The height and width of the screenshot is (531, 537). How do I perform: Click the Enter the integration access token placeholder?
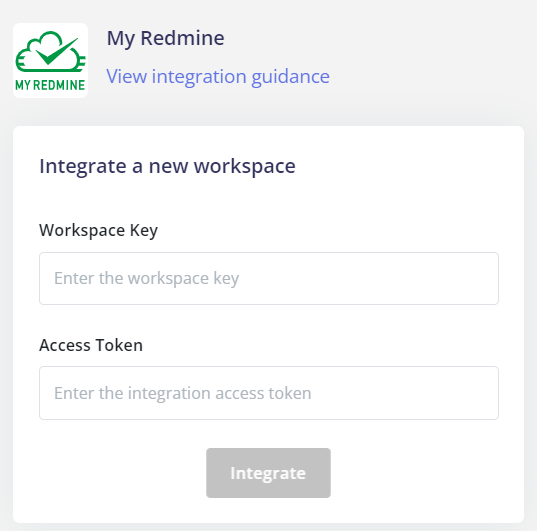coord(183,393)
